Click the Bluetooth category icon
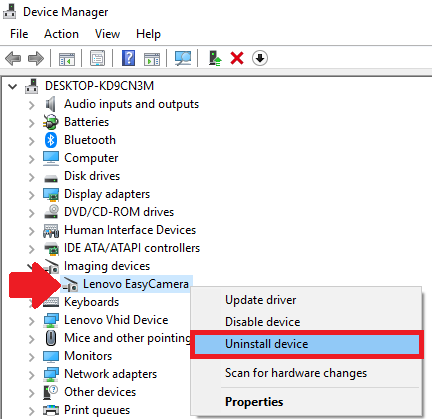The image size is (433, 419). tap(51, 140)
